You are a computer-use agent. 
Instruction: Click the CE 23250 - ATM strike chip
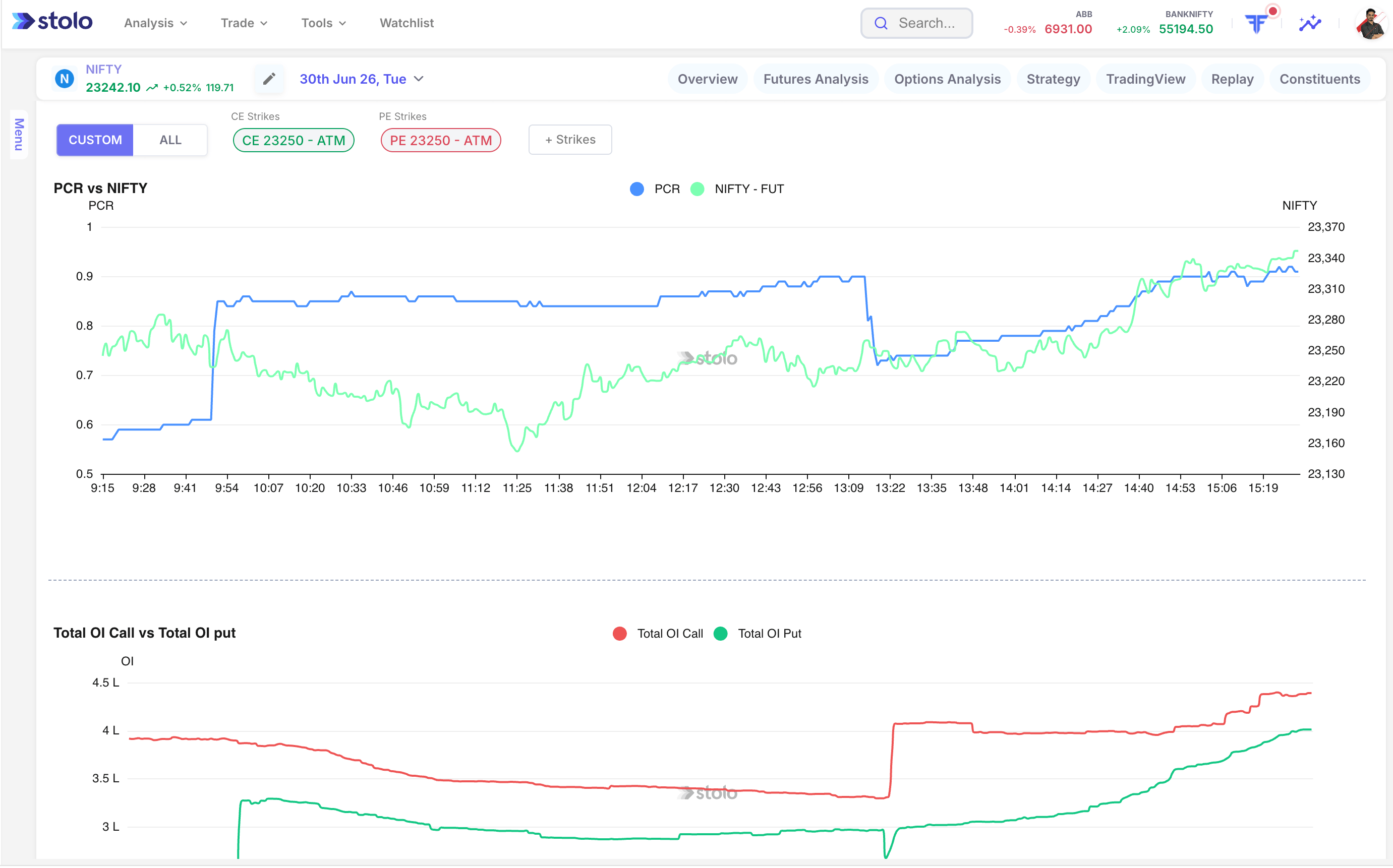click(294, 140)
